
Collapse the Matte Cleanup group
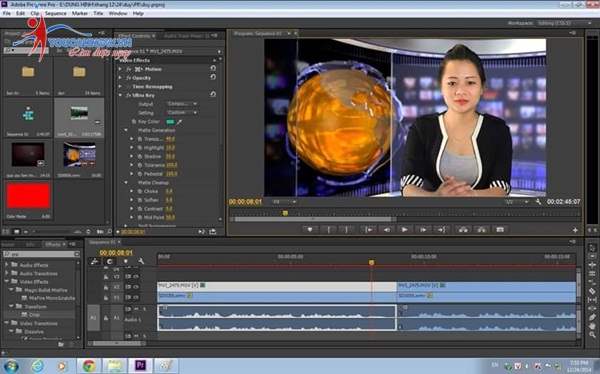click(126, 183)
